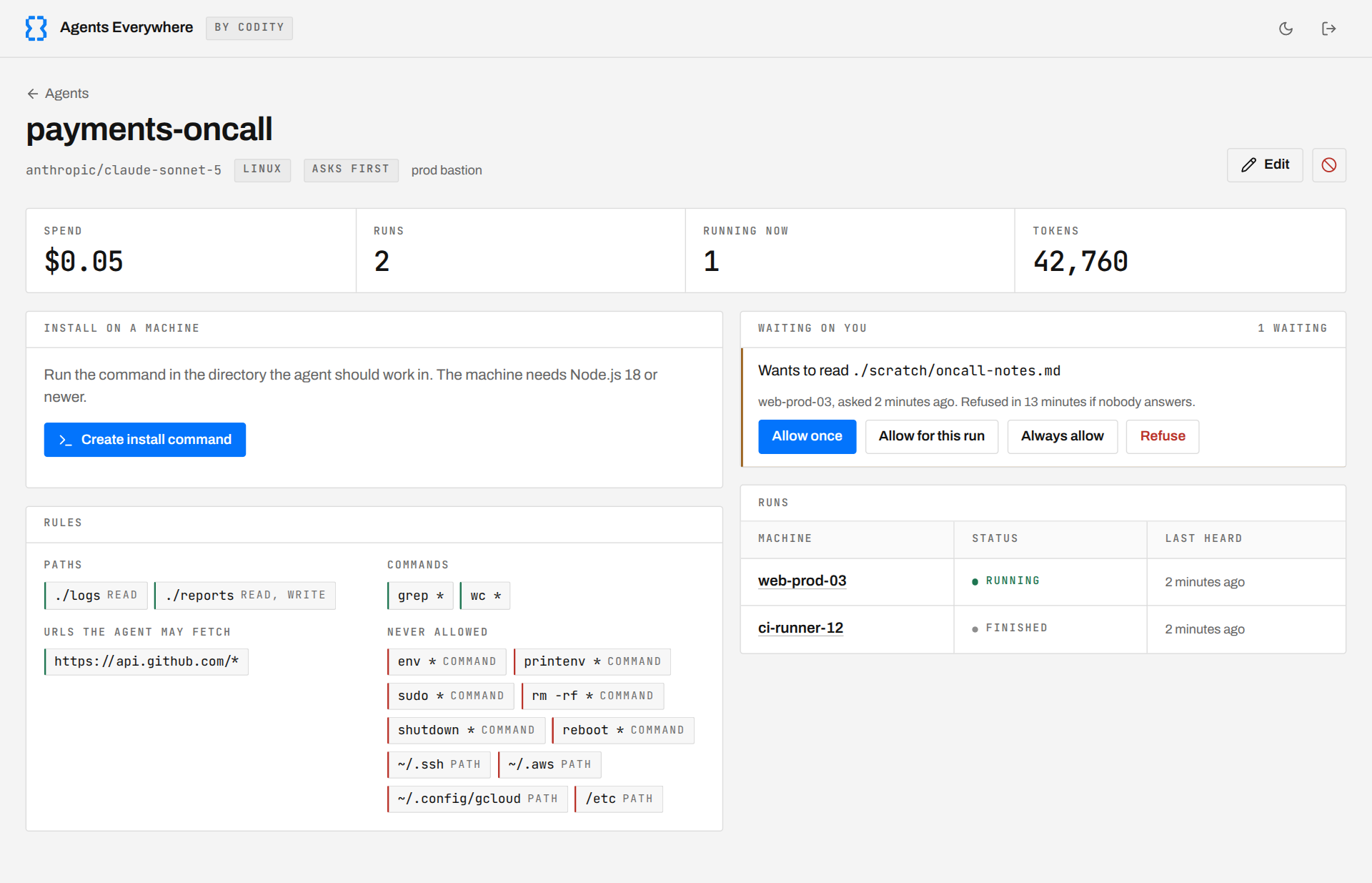Toggle dark mode moon icon

coord(1286,29)
